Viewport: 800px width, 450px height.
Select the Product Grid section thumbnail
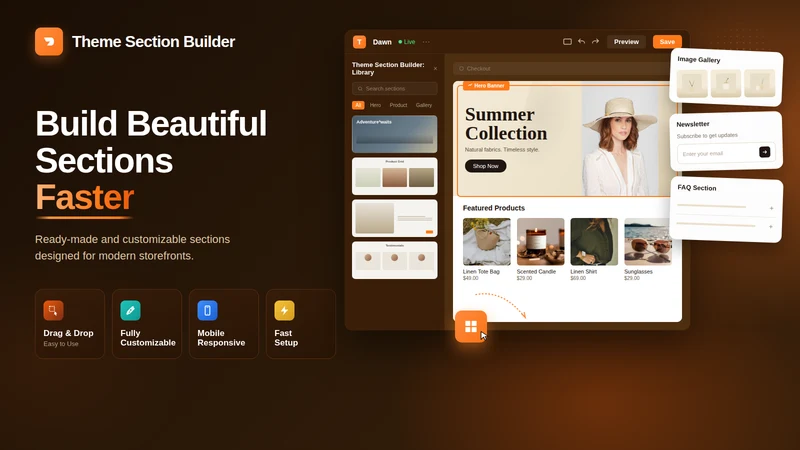(394, 176)
